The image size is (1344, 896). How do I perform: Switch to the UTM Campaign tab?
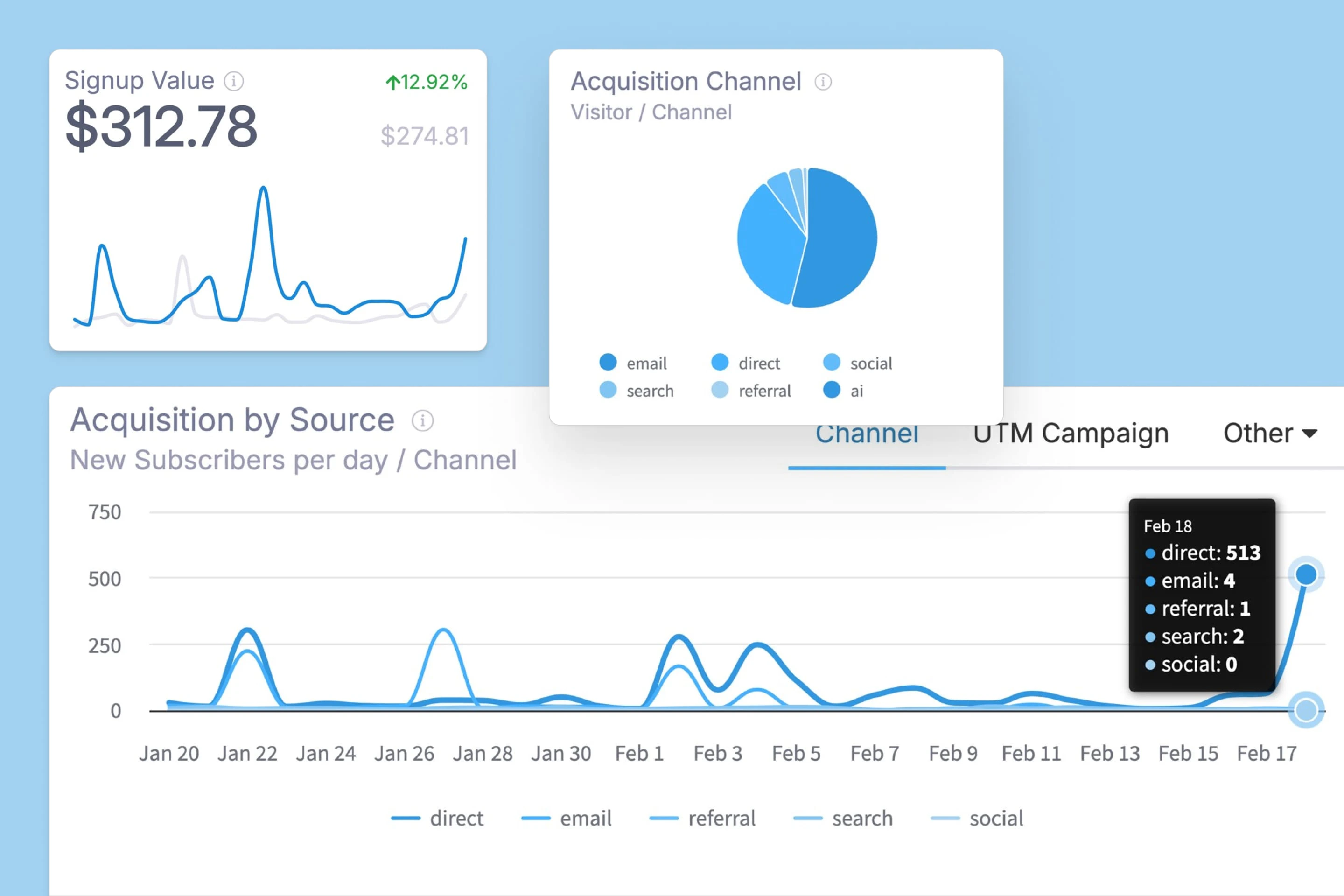tap(1070, 433)
